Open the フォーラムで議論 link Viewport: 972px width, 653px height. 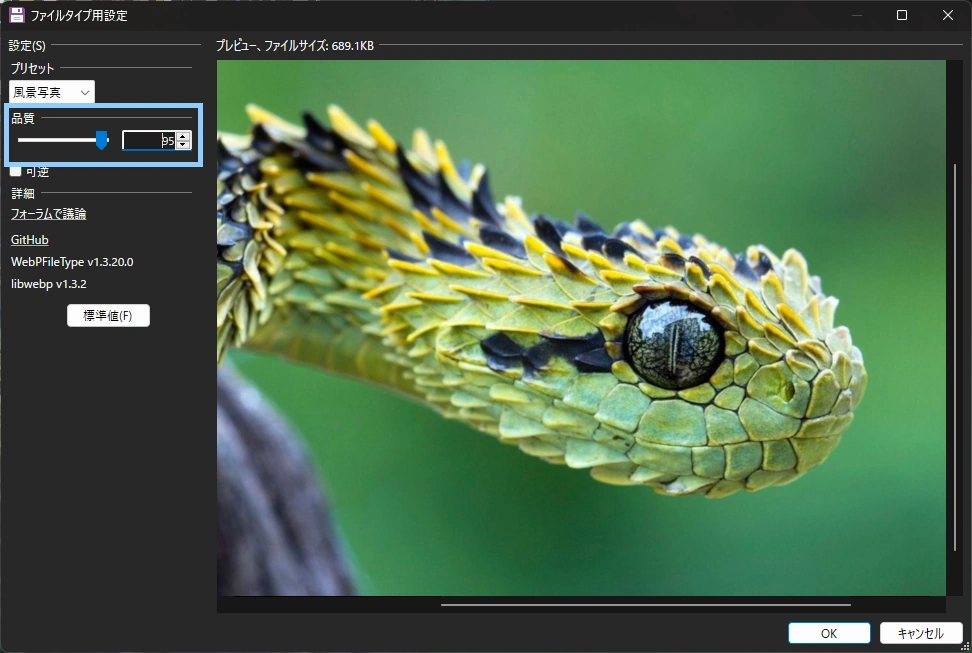(48, 214)
